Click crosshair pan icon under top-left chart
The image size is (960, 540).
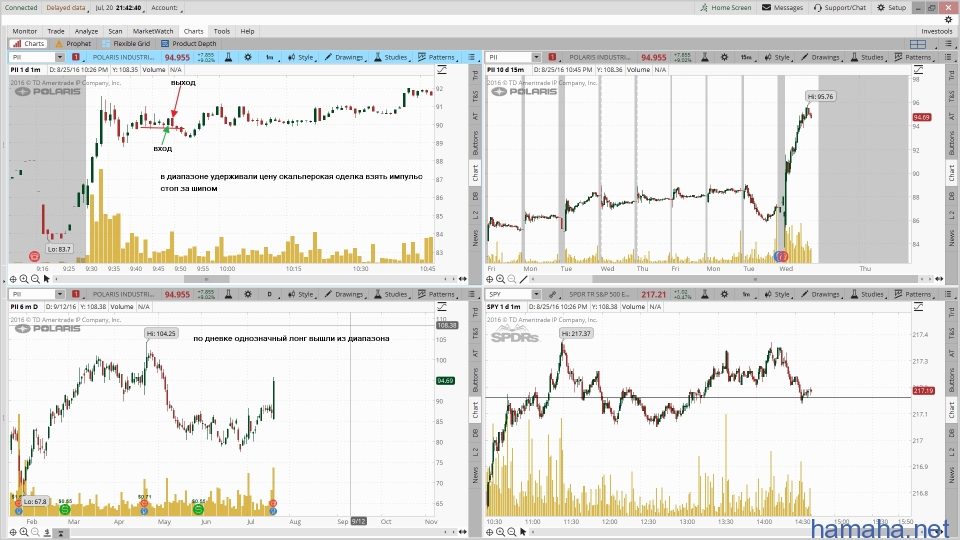[x=12, y=279]
